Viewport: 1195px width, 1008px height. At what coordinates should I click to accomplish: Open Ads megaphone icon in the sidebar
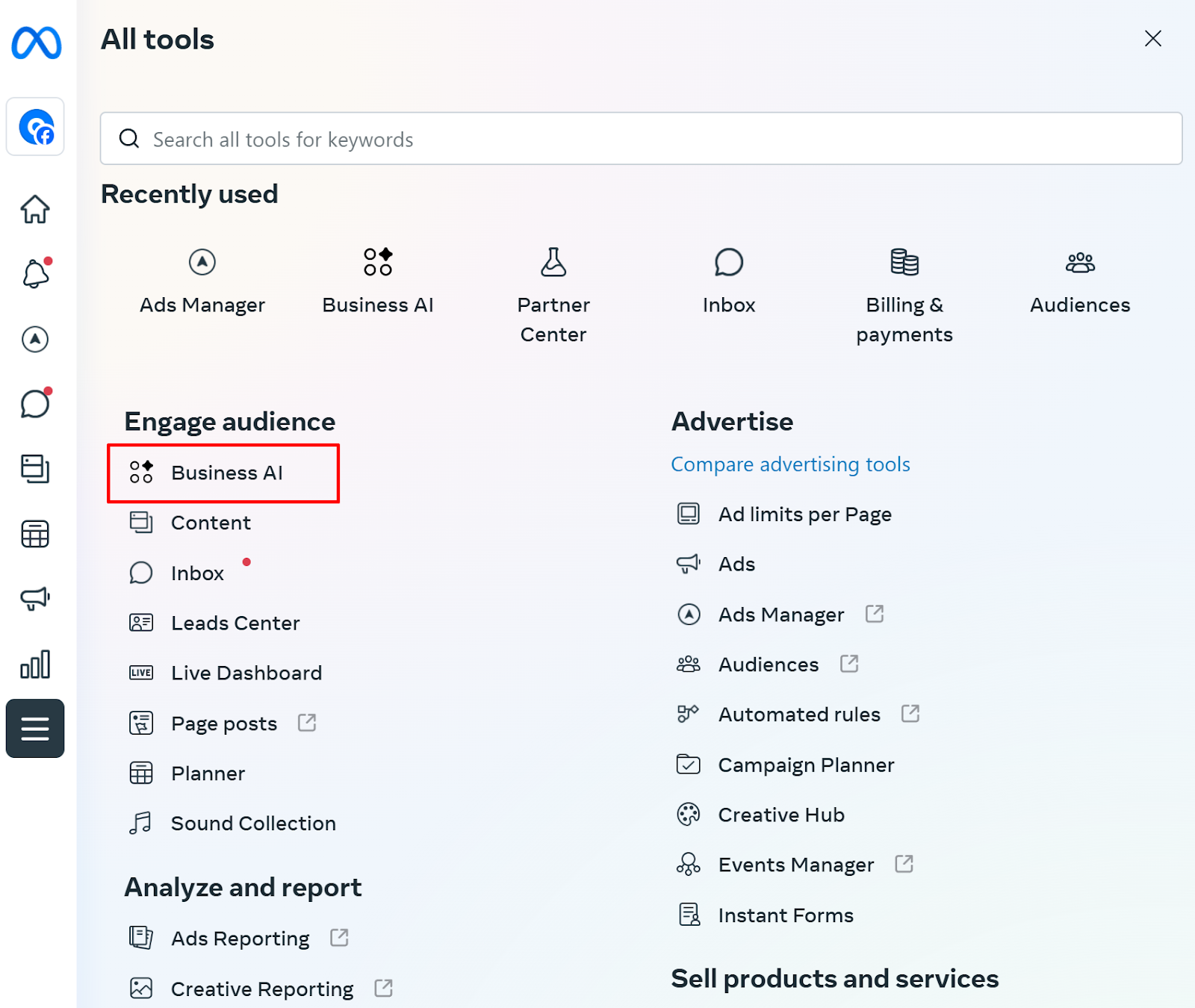point(35,598)
